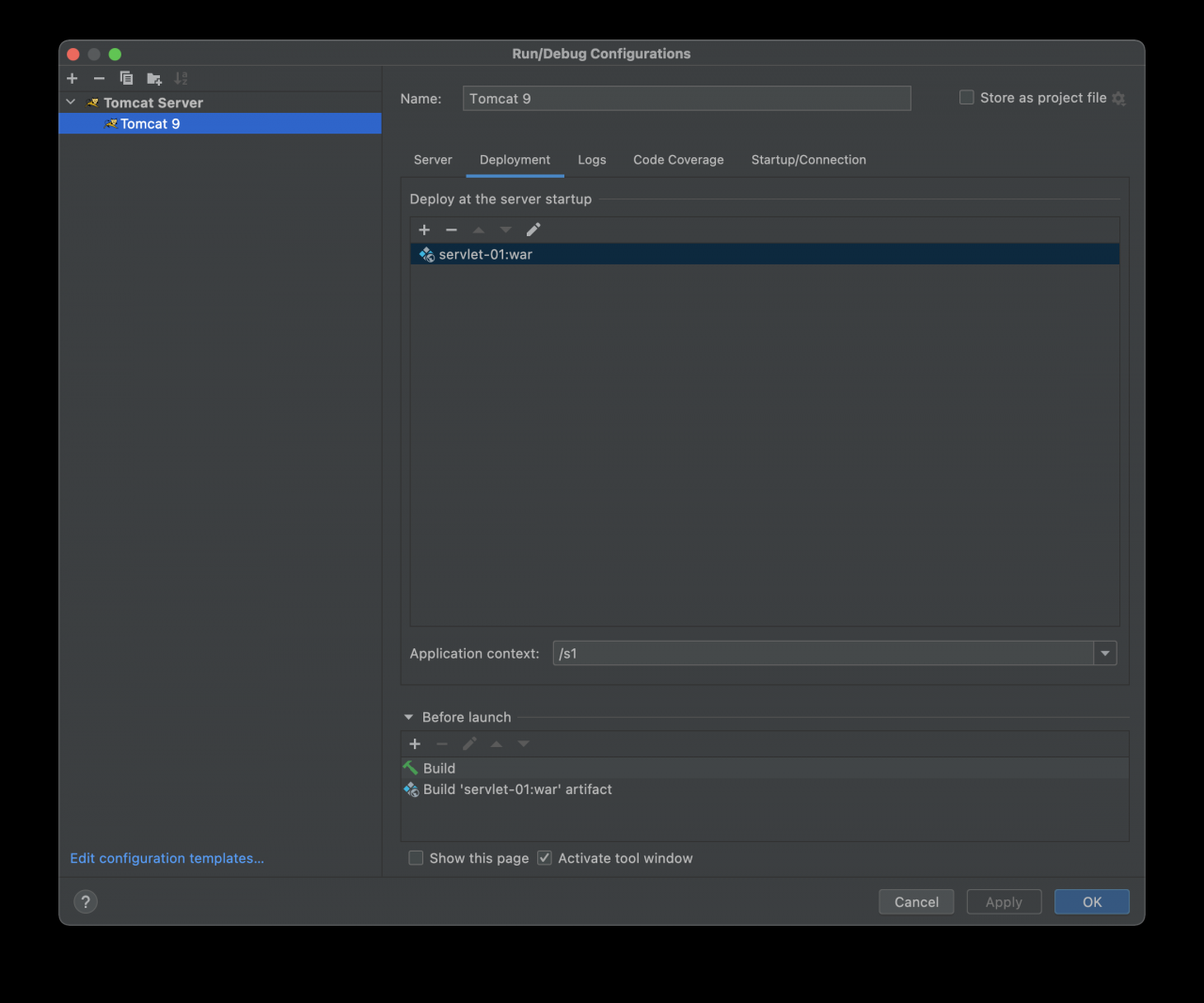The image size is (1204, 1003).
Task: Uncheck Activate tool window
Action: tap(545, 857)
